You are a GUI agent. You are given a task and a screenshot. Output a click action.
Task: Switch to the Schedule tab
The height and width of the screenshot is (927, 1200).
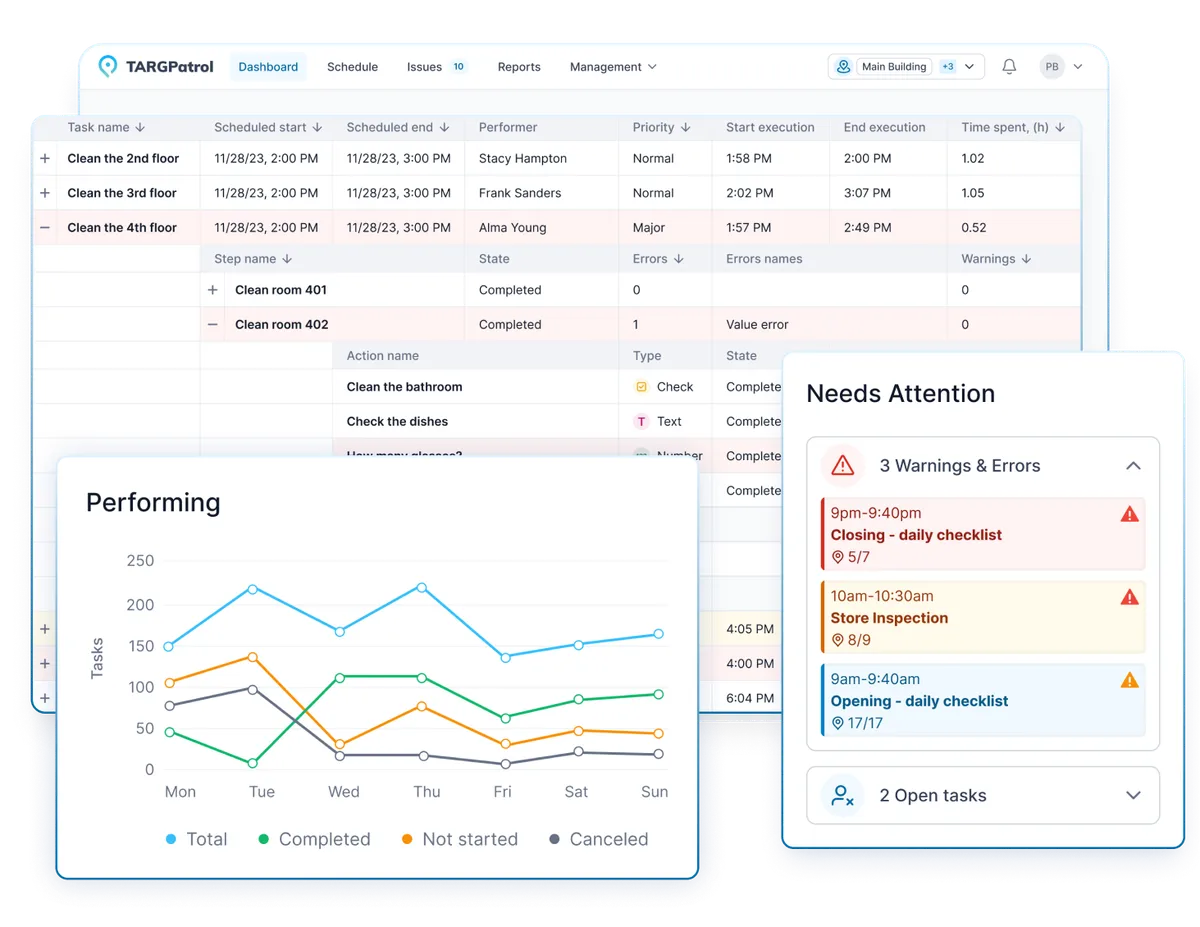pos(352,67)
